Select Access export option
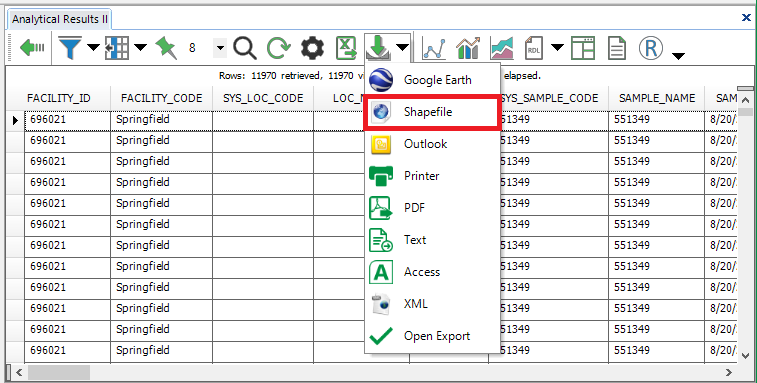The image size is (757, 383). [x=432, y=271]
